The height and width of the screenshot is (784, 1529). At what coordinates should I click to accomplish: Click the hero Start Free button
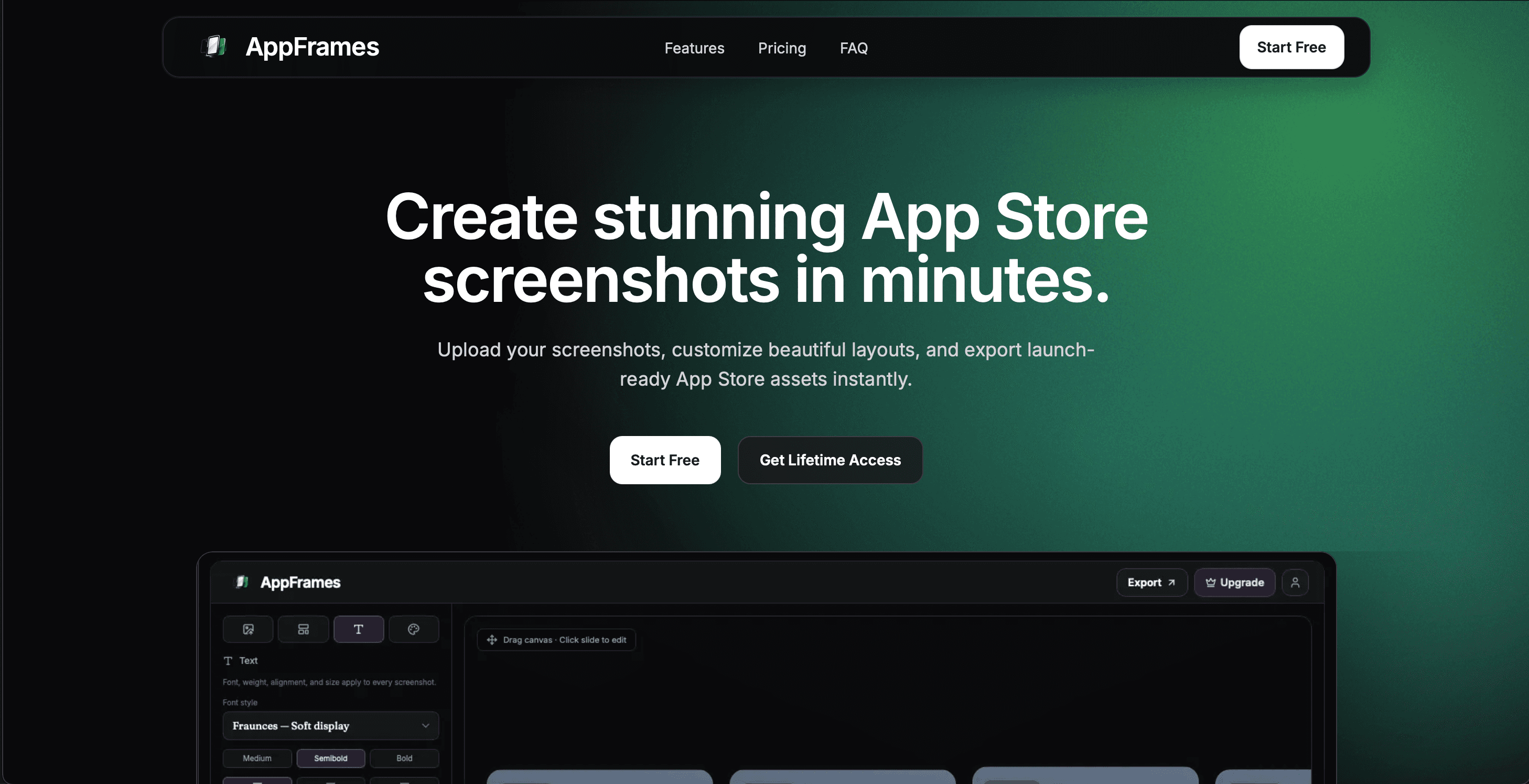[x=665, y=460]
